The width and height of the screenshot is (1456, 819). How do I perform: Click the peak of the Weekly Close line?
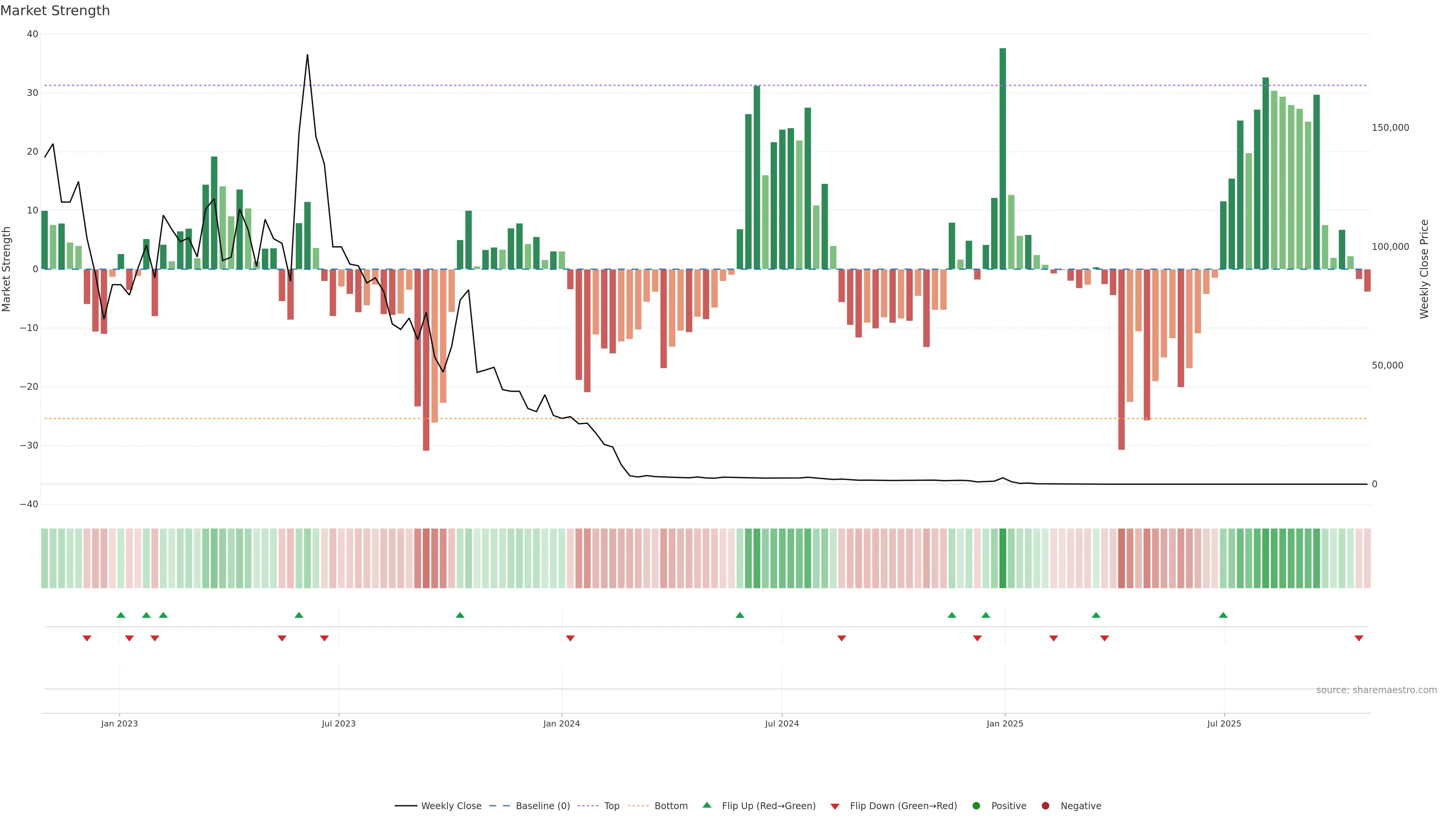tap(308, 55)
